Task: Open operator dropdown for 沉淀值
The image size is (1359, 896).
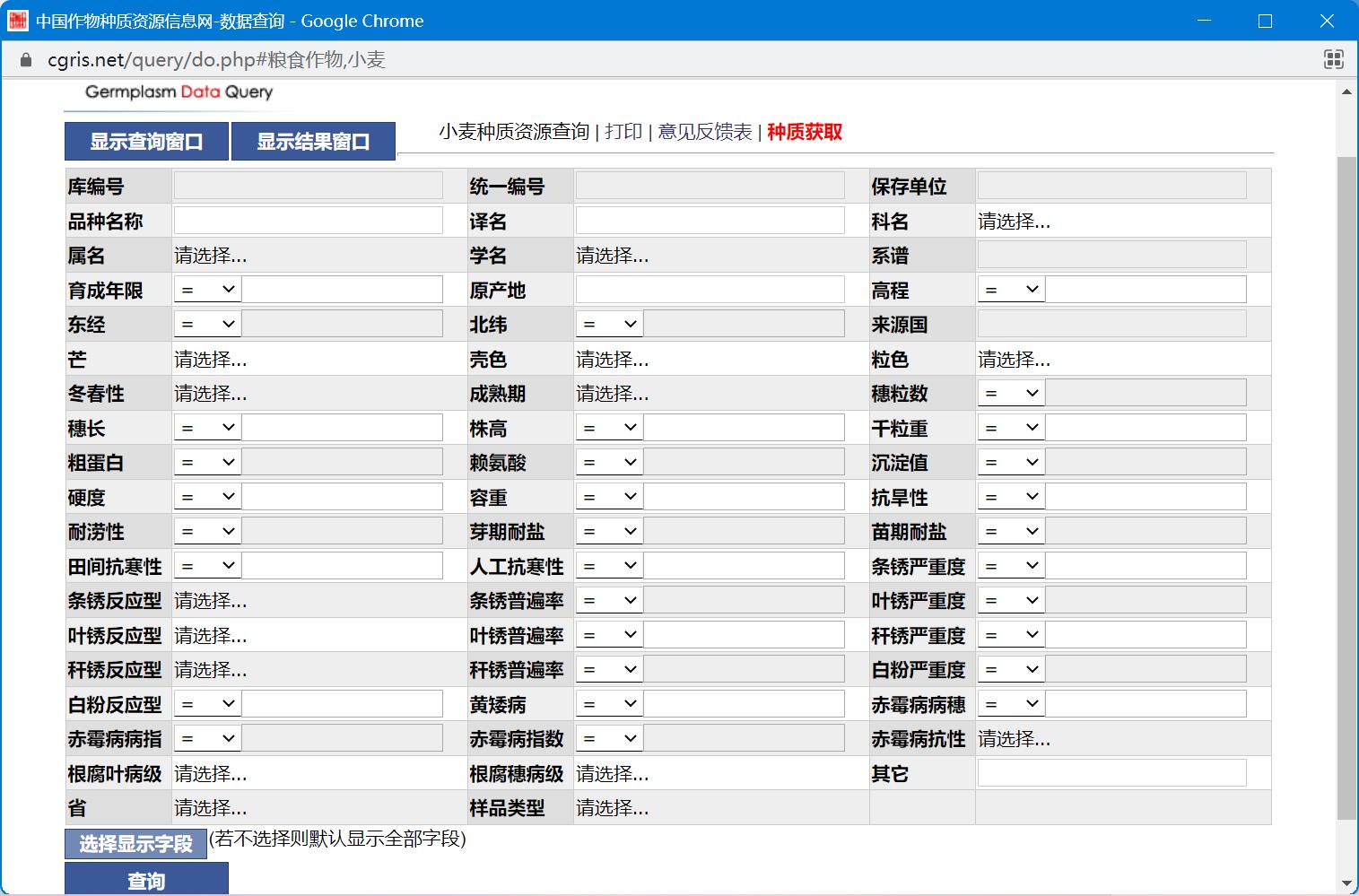Action: pyautogui.click(x=1011, y=462)
